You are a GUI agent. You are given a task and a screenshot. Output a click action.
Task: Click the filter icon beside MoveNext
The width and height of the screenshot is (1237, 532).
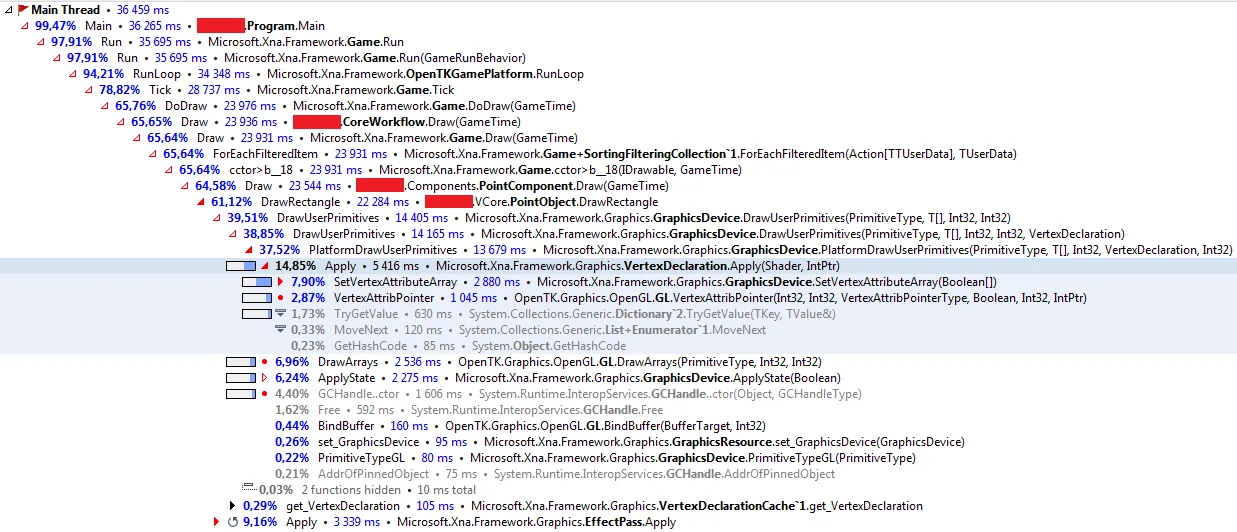pyautogui.click(x=281, y=330)
